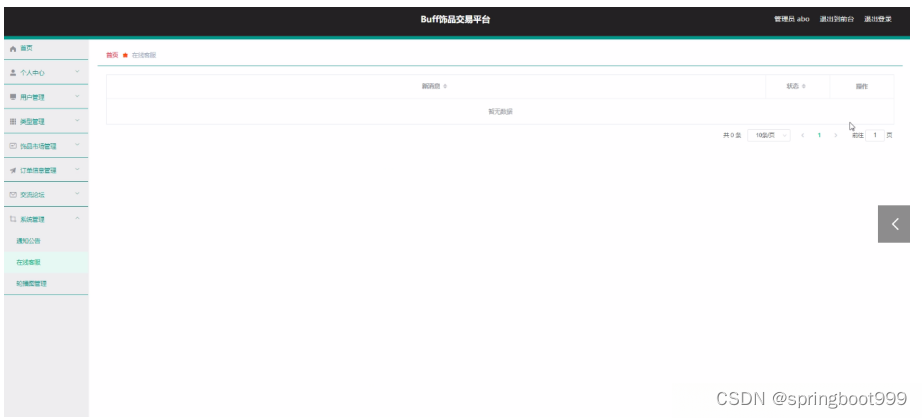The height and width of the screenshot is (418, 922).
Task: Open 轮播图管理 submenu item
Action: tap(31, 283)
